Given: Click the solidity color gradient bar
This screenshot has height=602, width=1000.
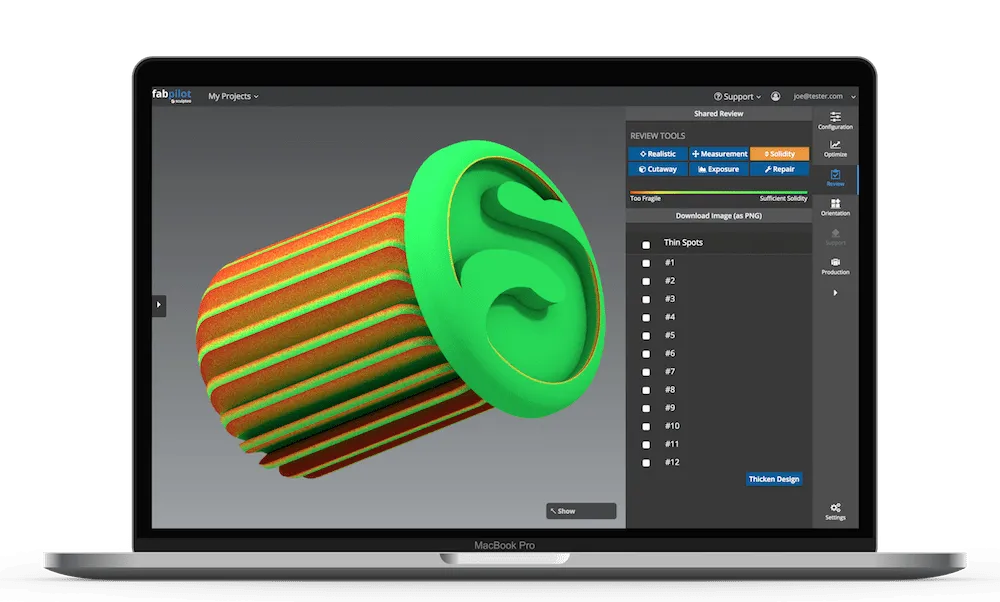Looking at the screenshot, I should click(718, 191).
